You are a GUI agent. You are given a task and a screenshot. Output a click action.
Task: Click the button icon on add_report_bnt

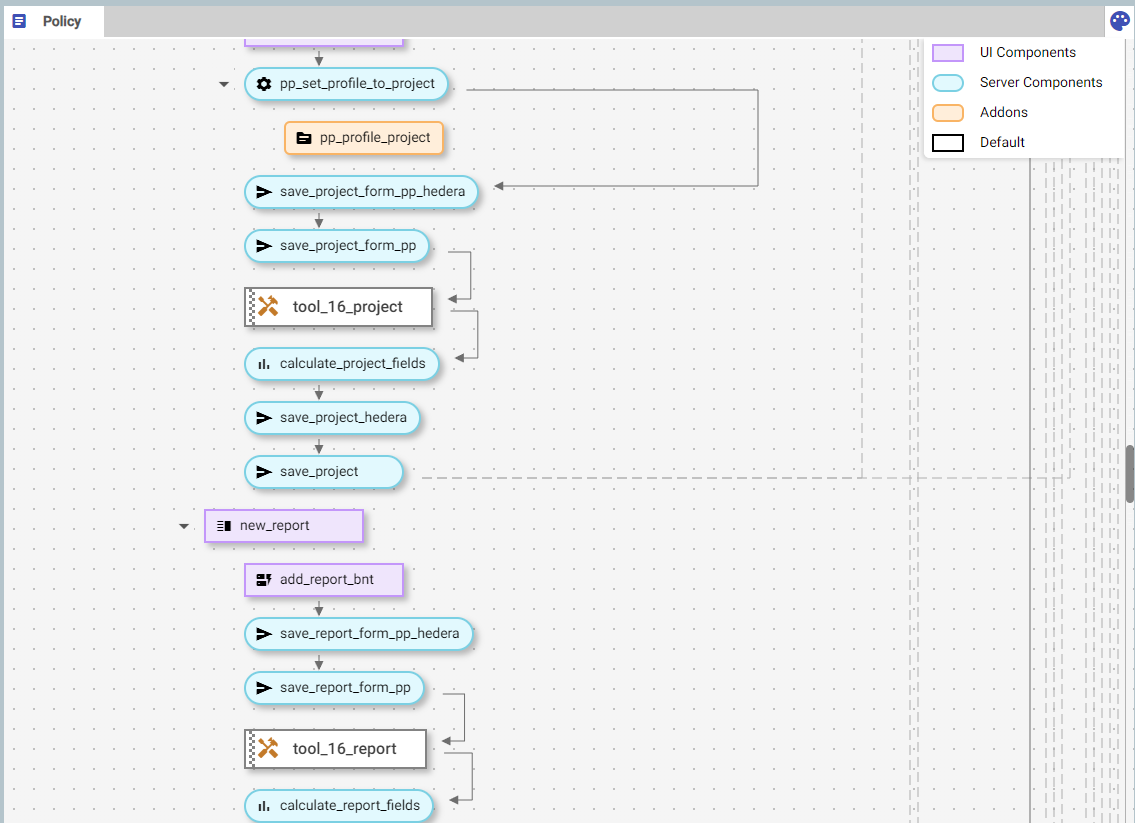[x=264, y=580]
